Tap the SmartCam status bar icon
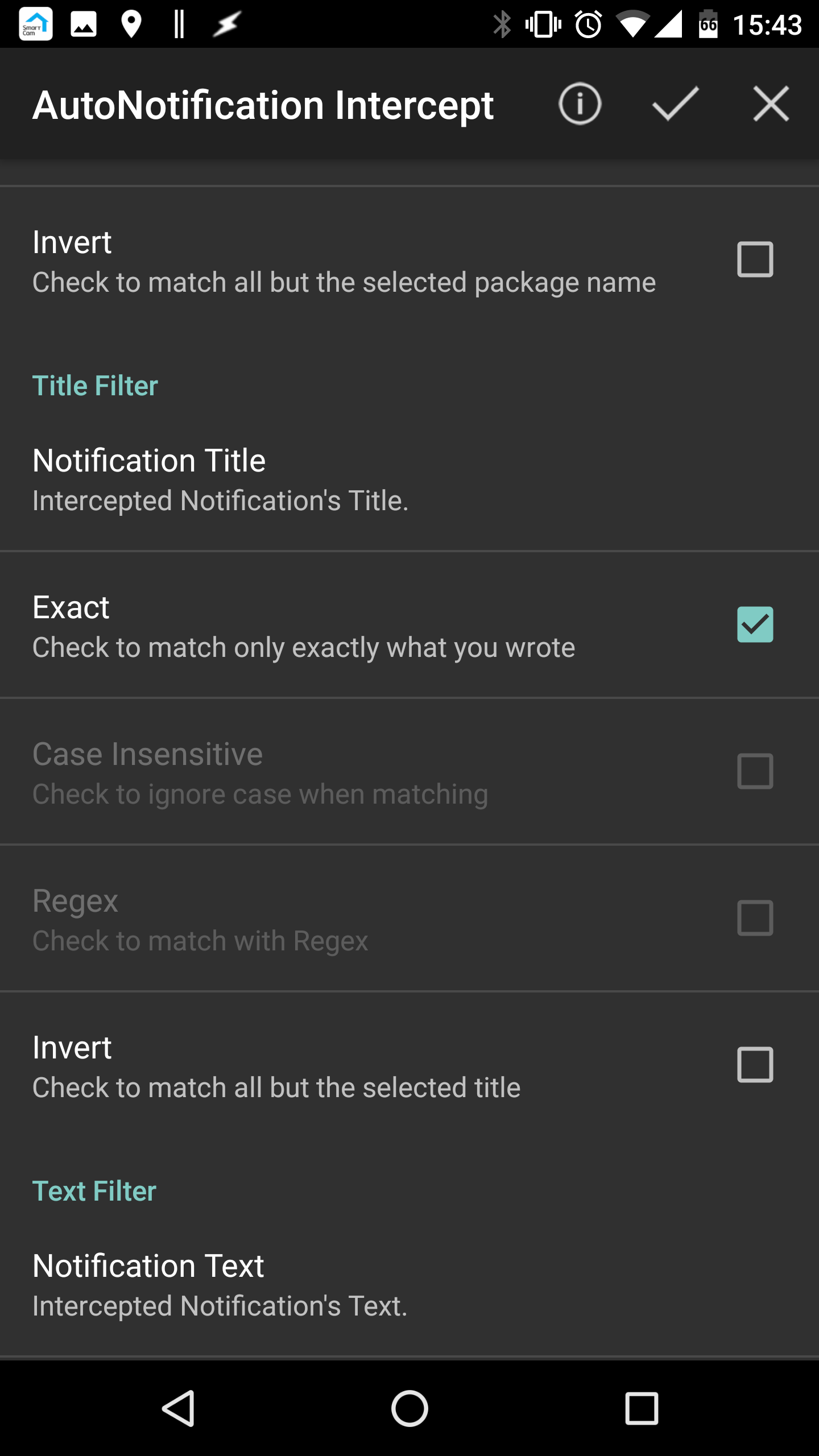The image size is (819, 1456). pos(36,24)
